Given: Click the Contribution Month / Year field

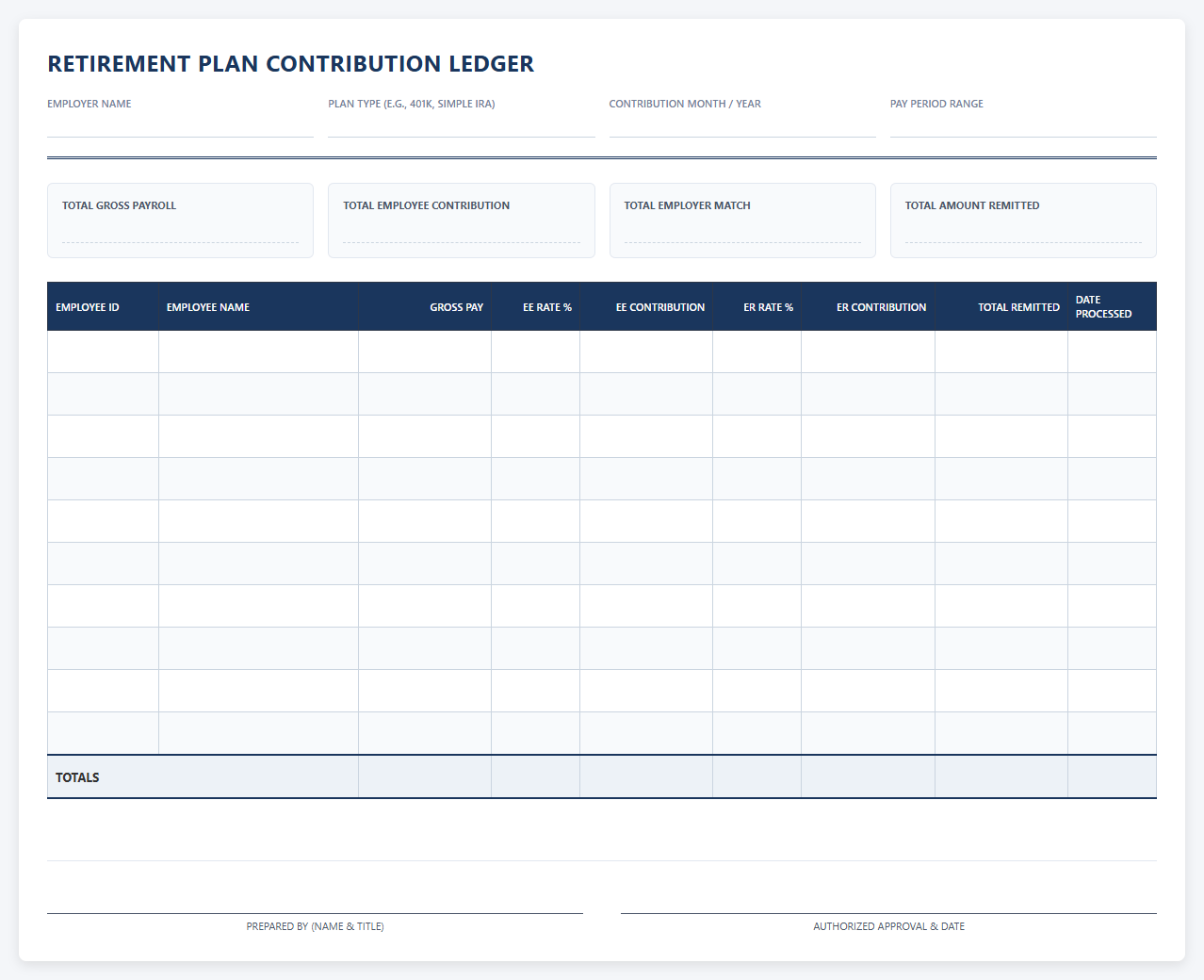Looking at the screenshot, I should 742,125.
